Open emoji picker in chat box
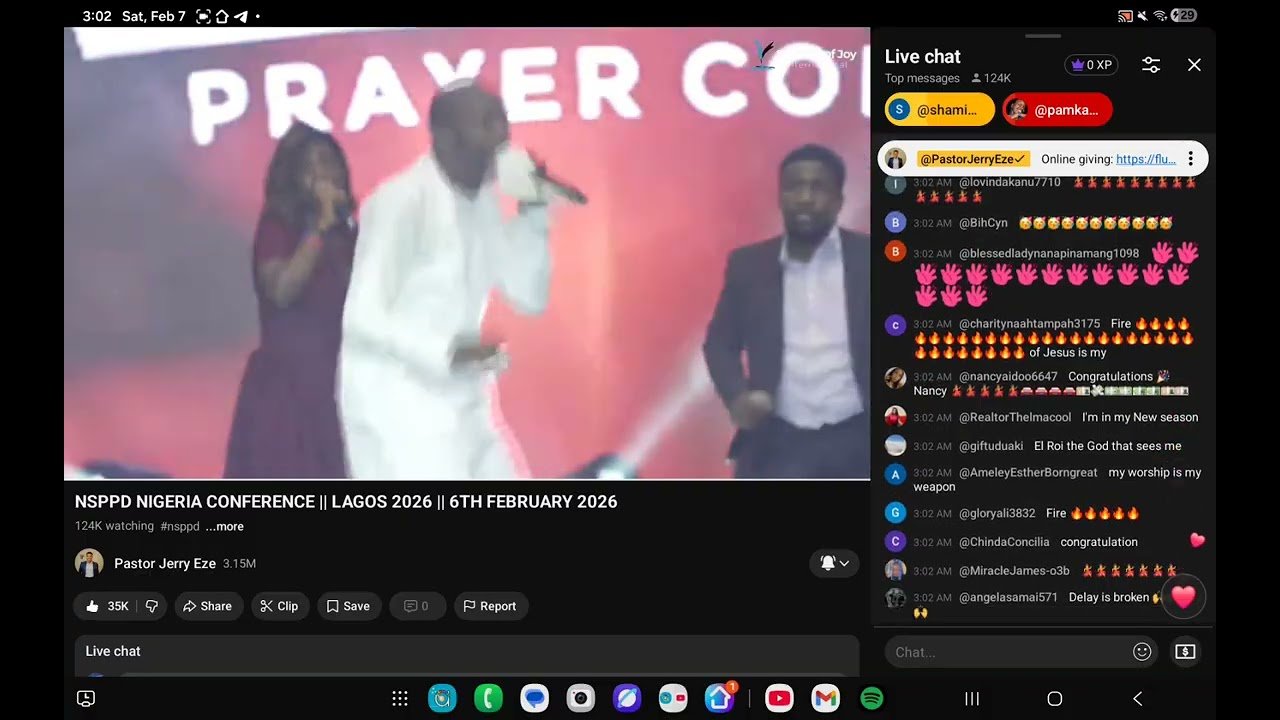1280x720 pixels. (x=1142, y=652)
